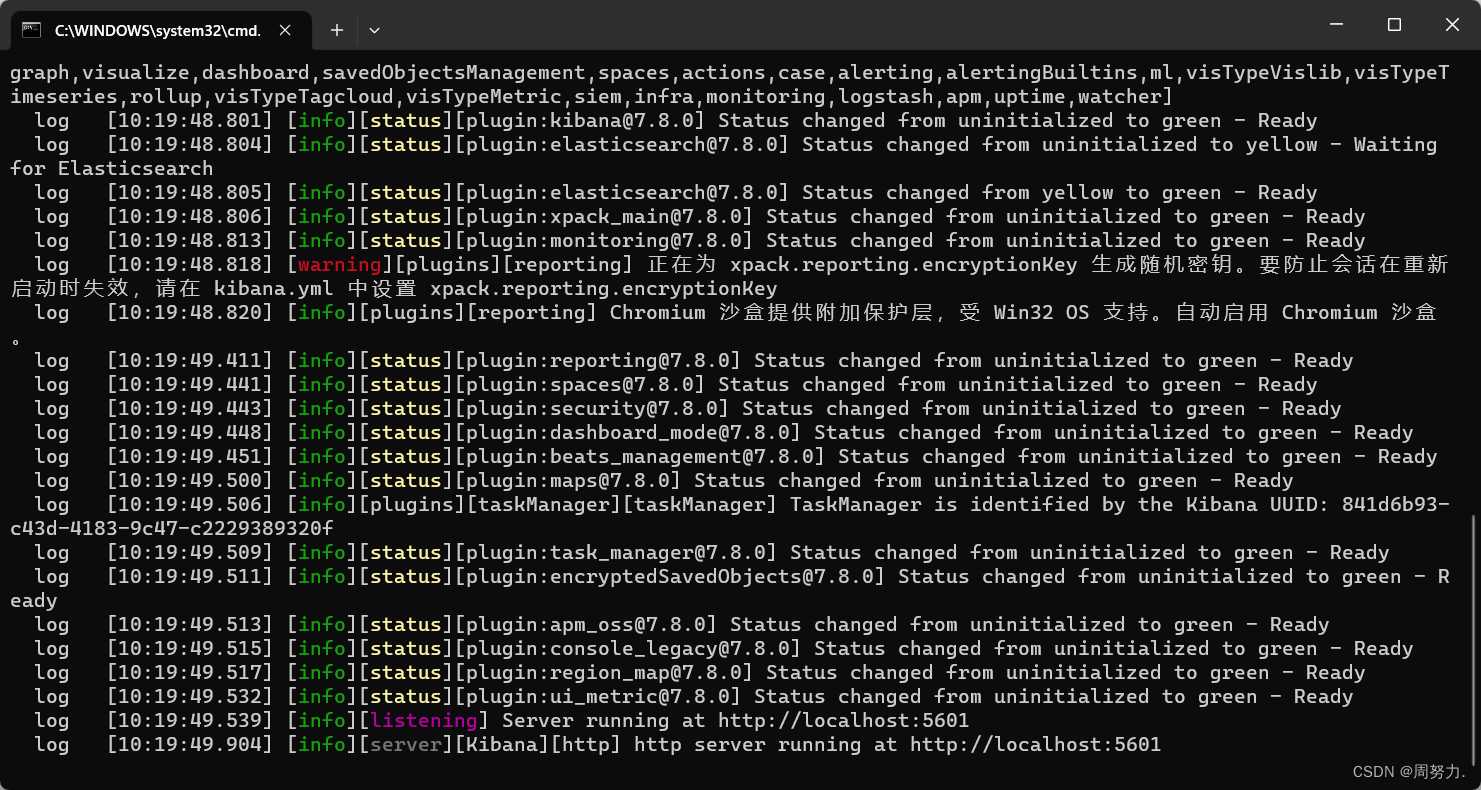
Task: Click 'for Elasticsearch' wrapped text
Action: point(111,169)
